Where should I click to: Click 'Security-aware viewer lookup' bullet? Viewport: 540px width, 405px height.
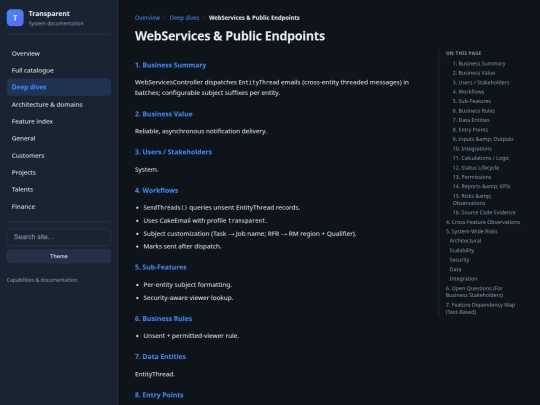188,298
